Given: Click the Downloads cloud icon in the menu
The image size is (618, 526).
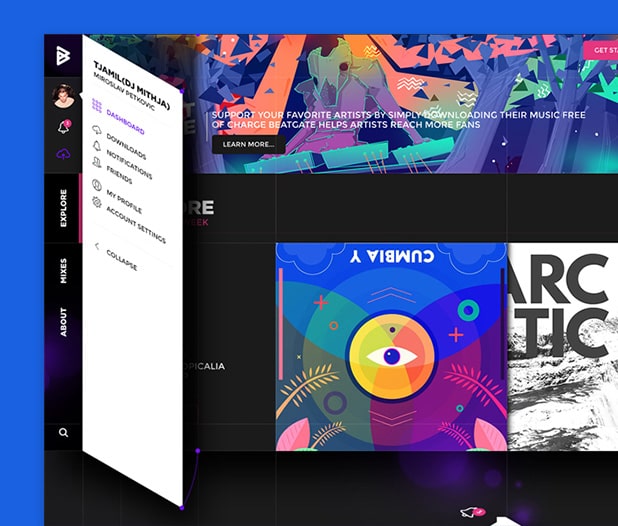Looking at the screenshot, I should [x=97, y=130].
